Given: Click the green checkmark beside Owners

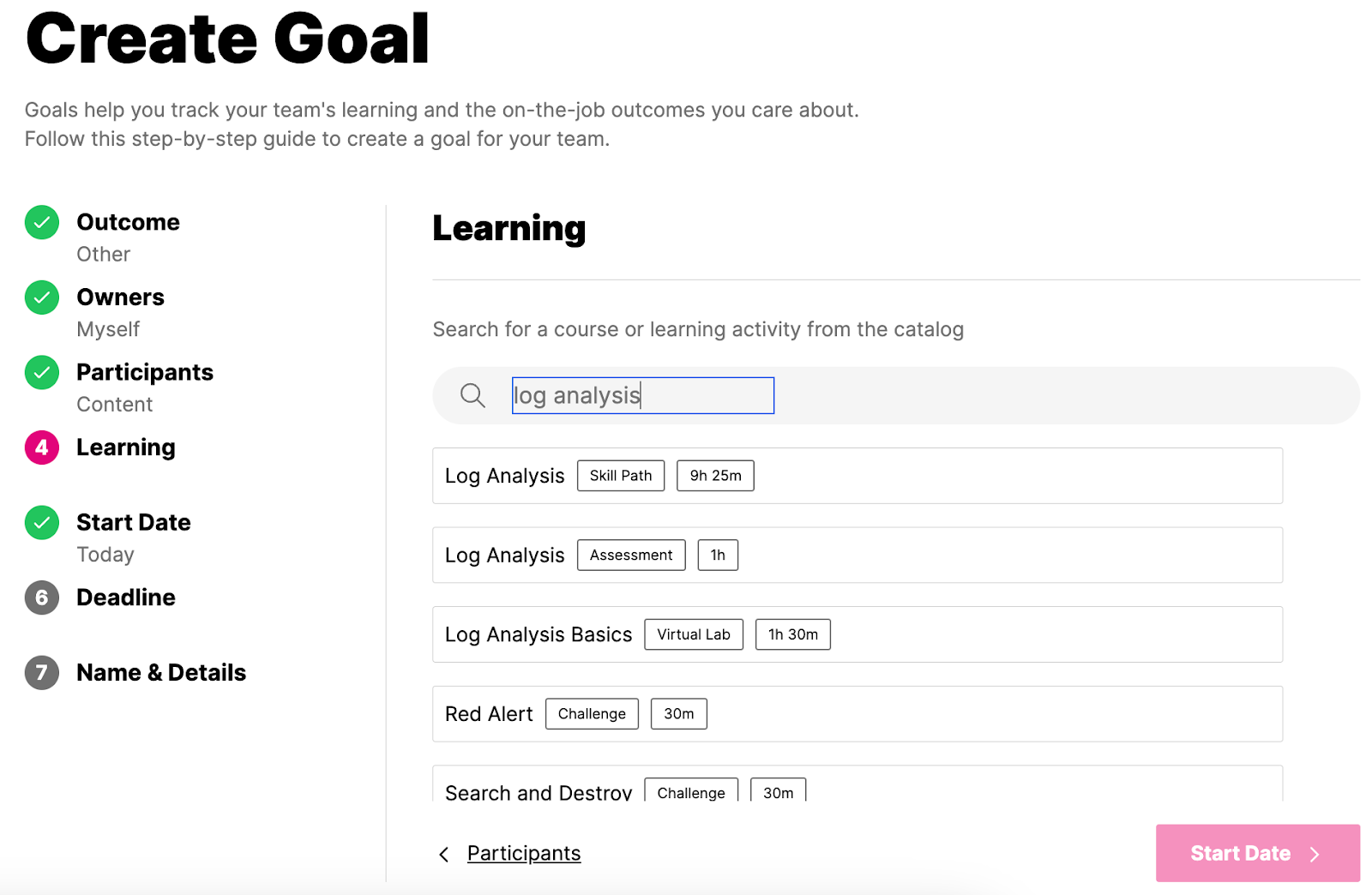Looking at the screenshot, I should [x=42, y=297].
